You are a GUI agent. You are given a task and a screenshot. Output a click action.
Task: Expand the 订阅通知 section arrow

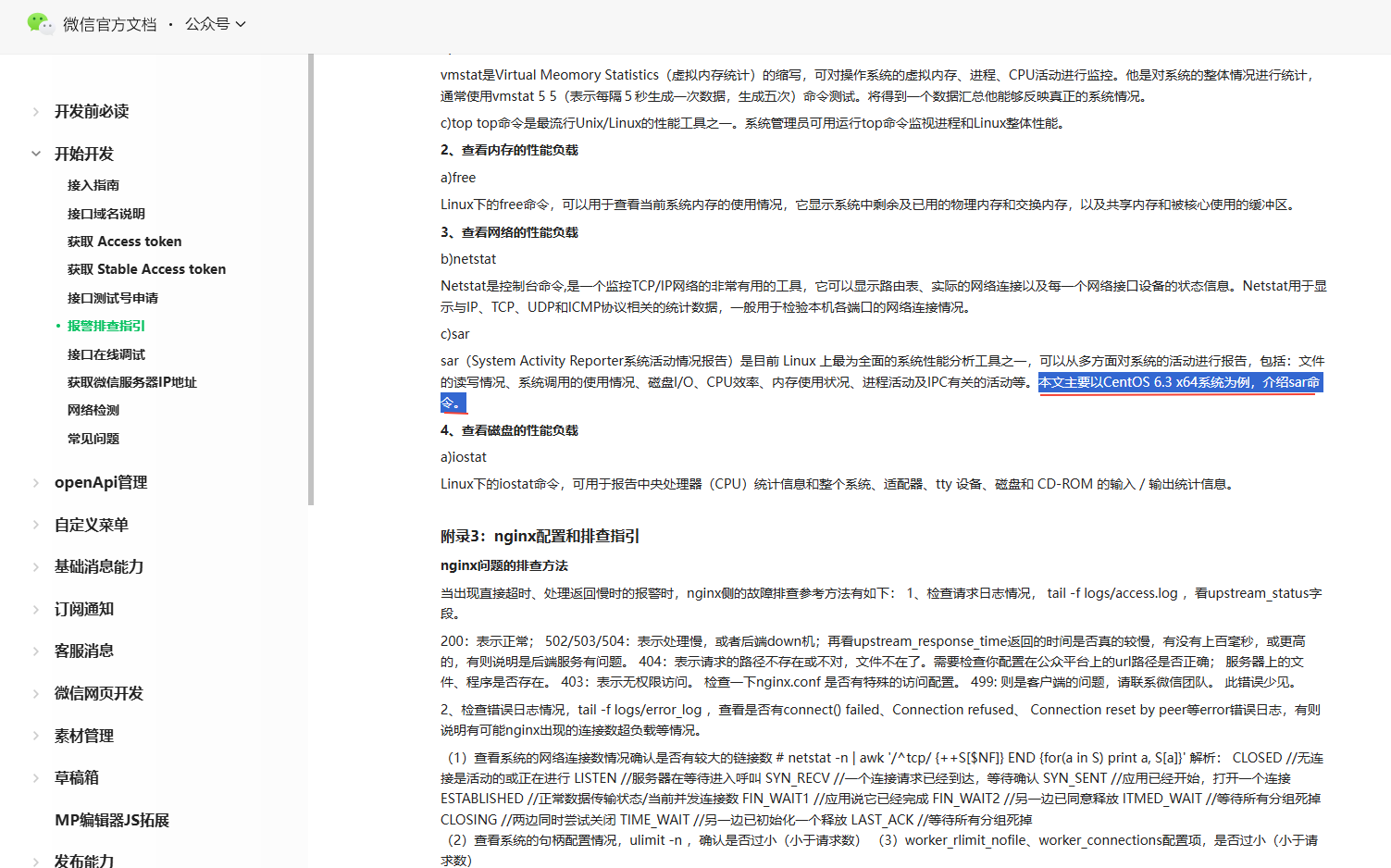click(x=36, y=610)
